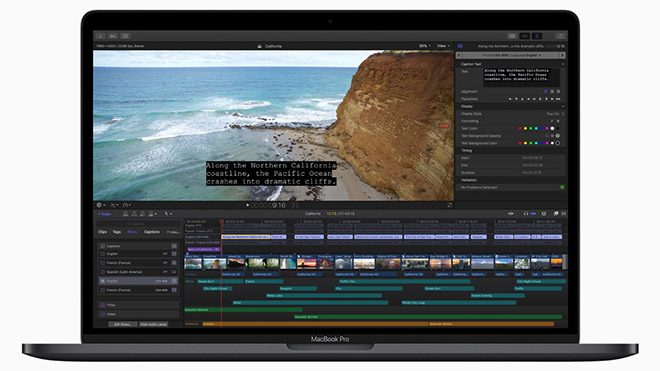Image resolution: width=660 pixels, height=371 pixels.
Task: Click the Hide Audio Lanes button
Action: pyautogui.click(x=154, y=324)
